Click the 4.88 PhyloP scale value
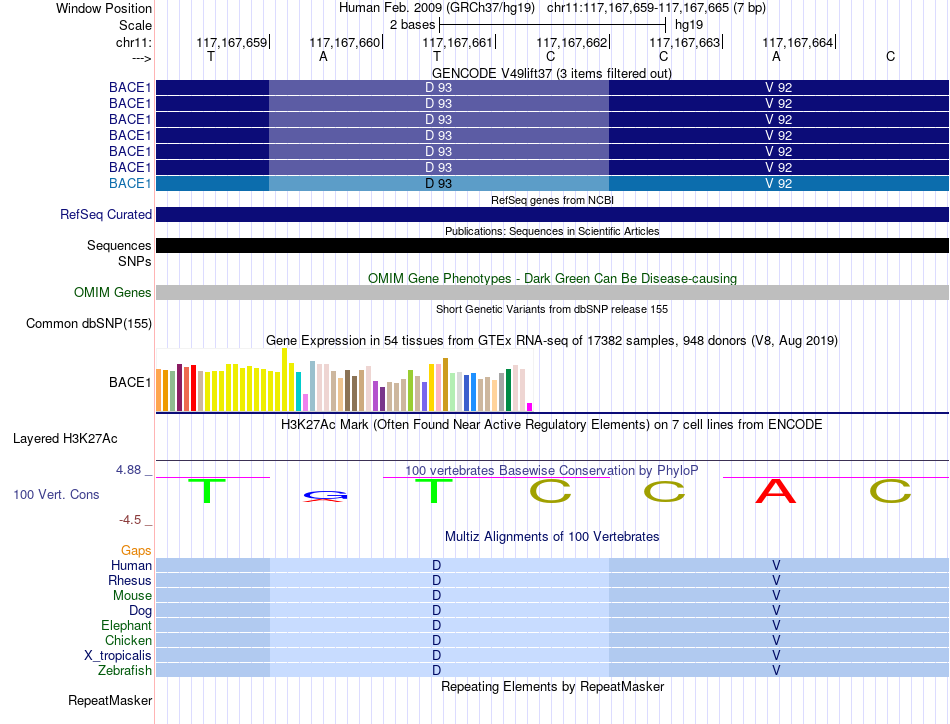 [128, 470]
